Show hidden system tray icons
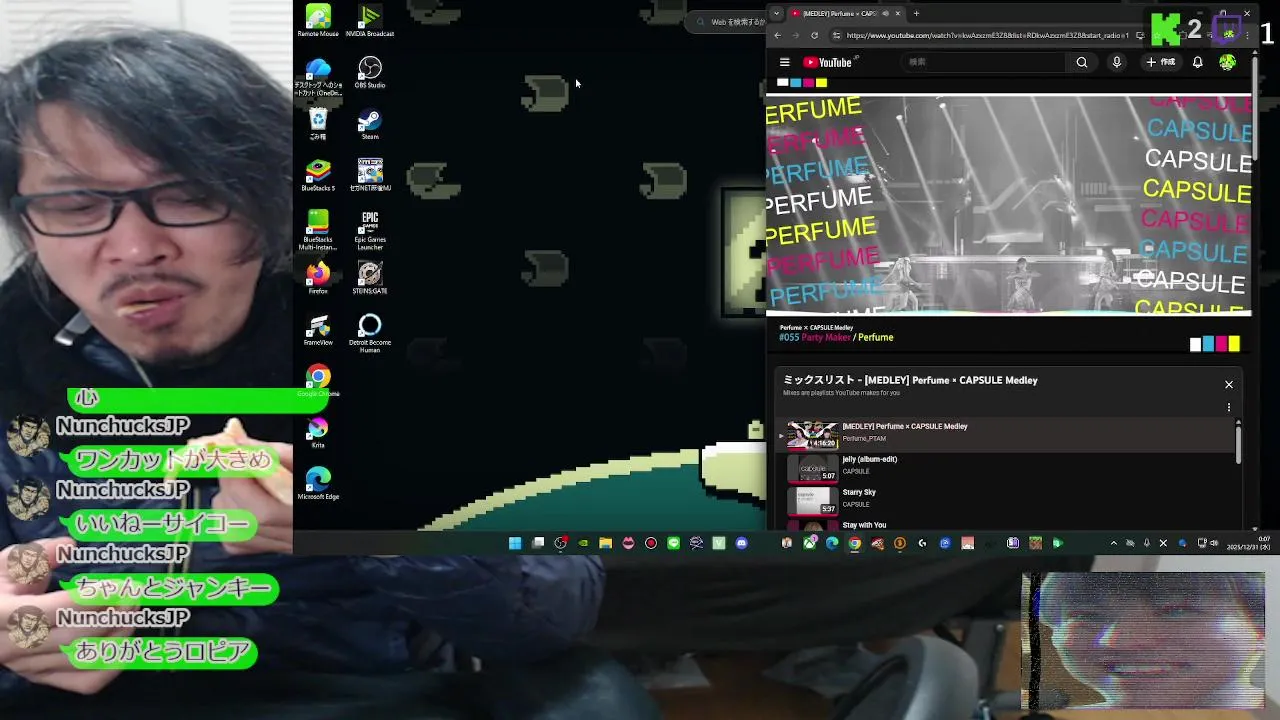Viewport: 1280px width, 720px height. (x=1113, y=543)
